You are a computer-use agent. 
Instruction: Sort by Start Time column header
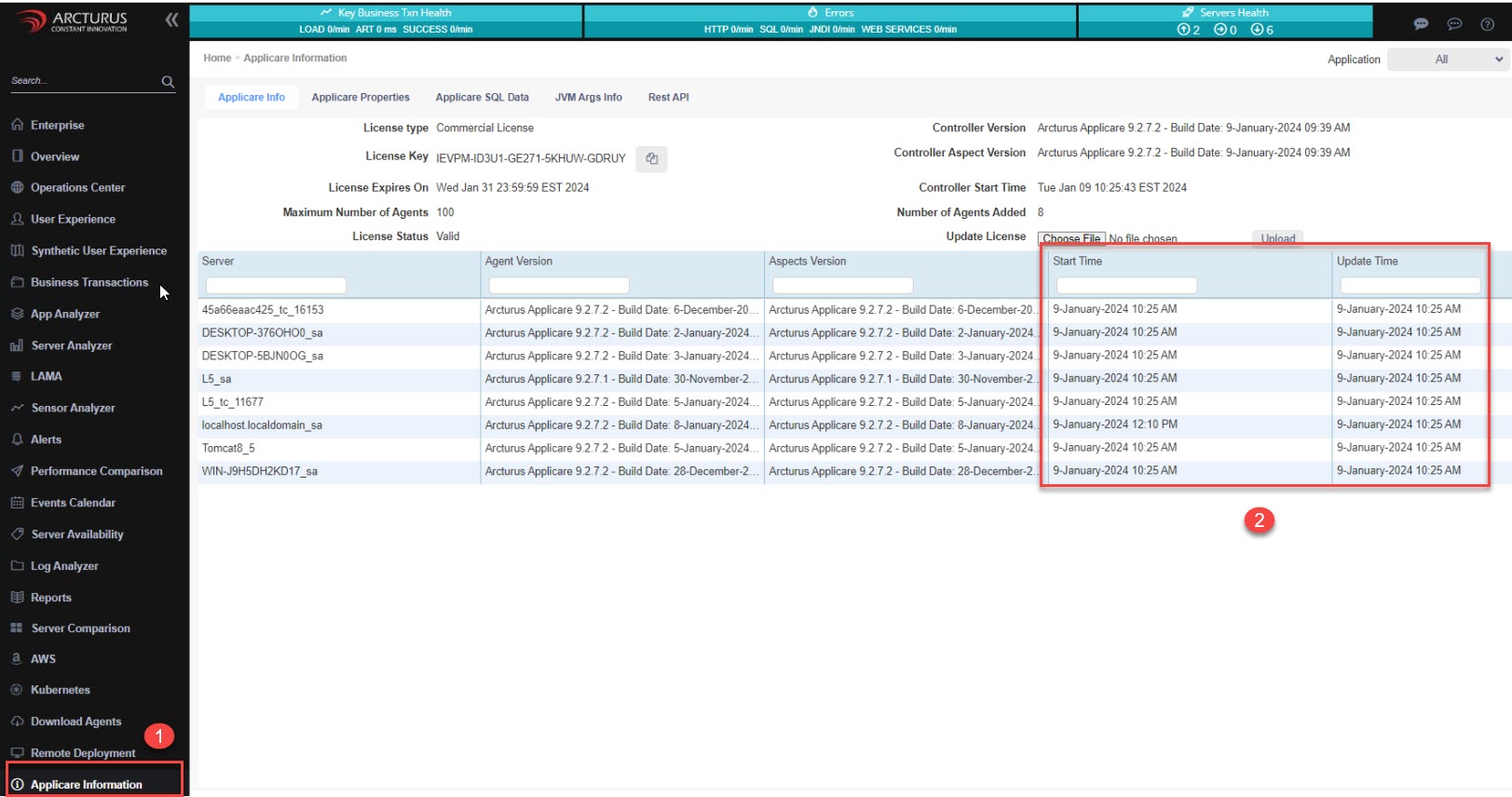pos(1078,262)
